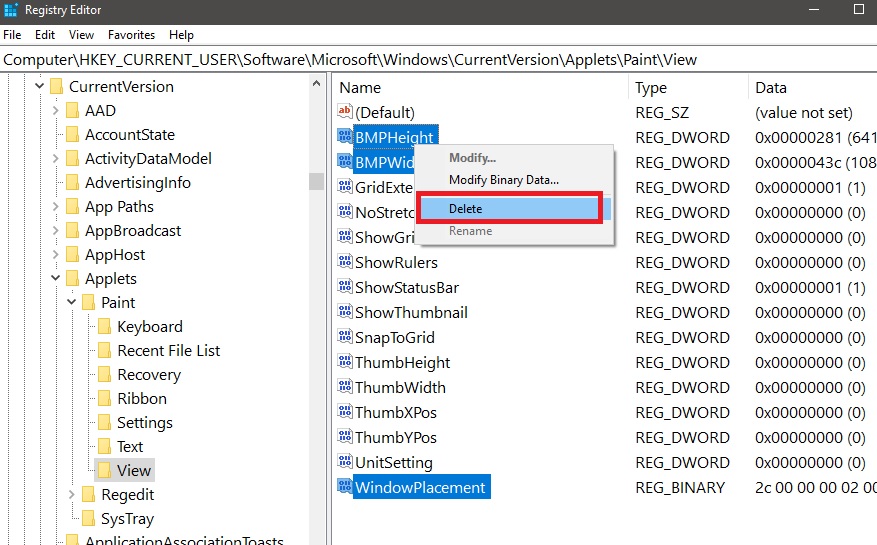The width and height of the screenshot is (877, 545).
Task: Open the Favorites menu
Action: [131, 35]
